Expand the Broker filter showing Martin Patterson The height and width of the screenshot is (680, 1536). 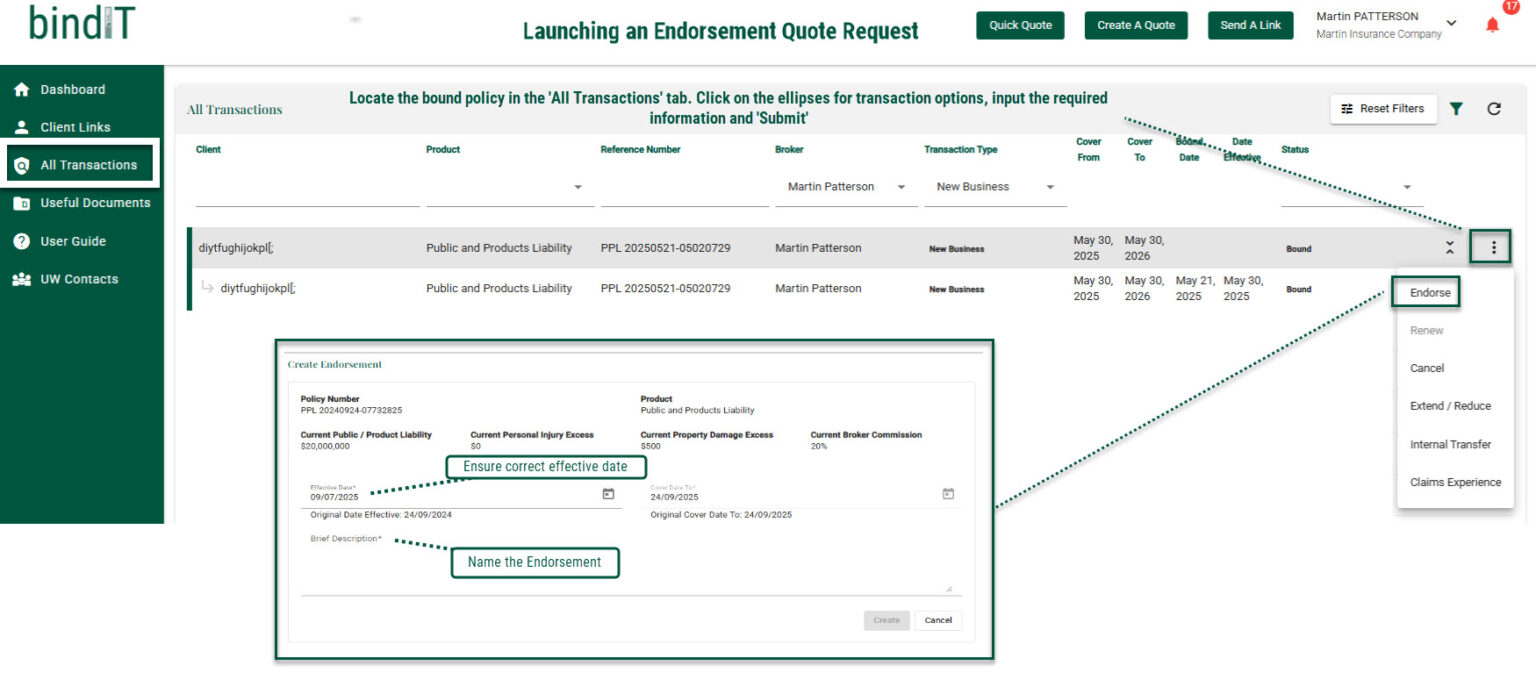pyautogui.click(x=901, y=187)
